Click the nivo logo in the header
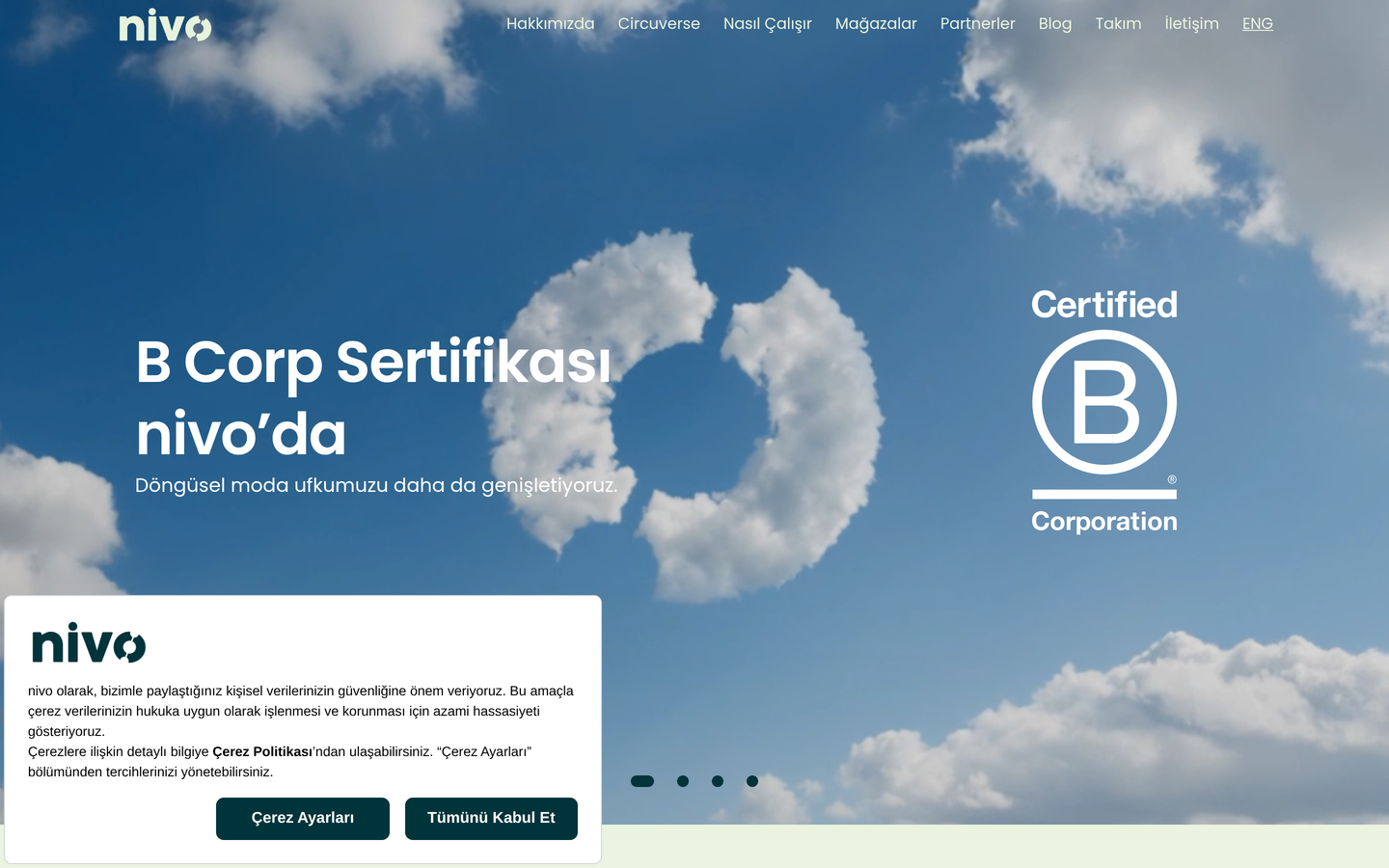This screenshot has width=1389, height=868. click(x=165, y=25)
